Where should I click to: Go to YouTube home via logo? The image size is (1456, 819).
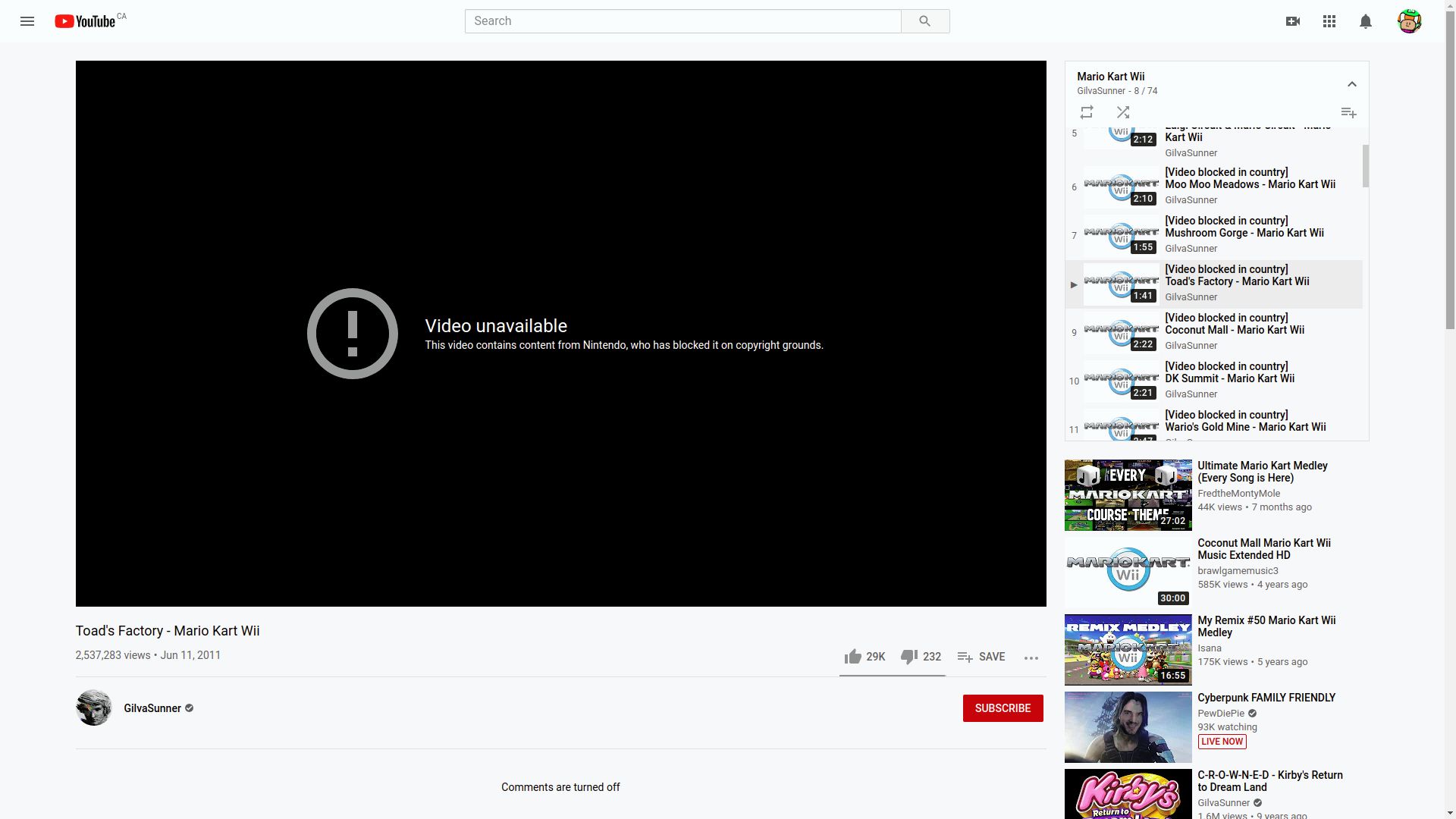click(85, 21)
